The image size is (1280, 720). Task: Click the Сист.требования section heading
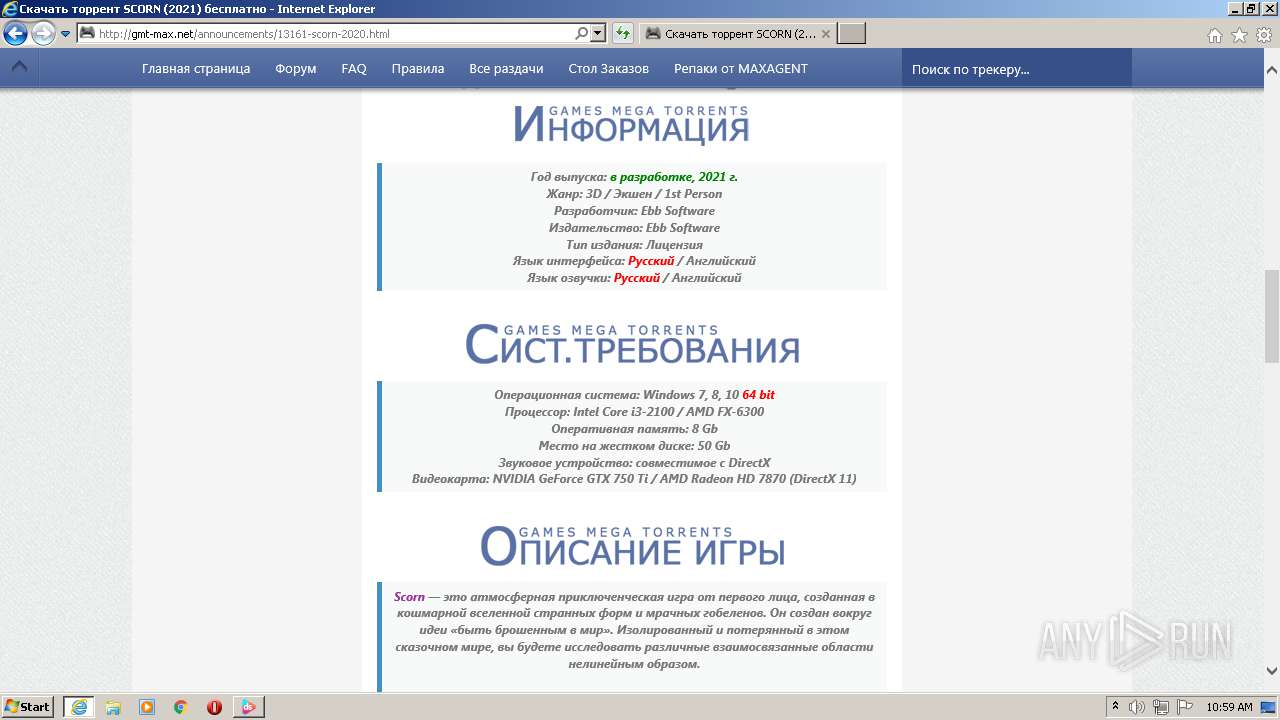632,344
